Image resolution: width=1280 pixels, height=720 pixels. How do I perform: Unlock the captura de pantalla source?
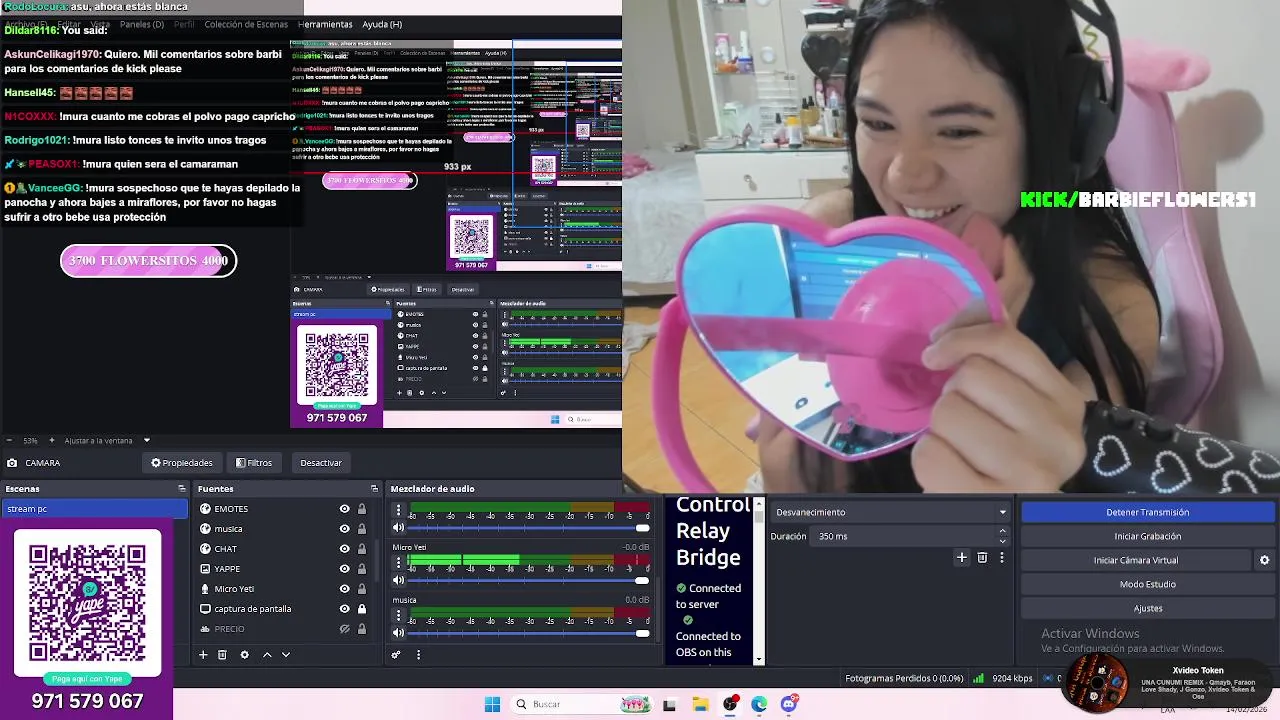pos(362,609)
